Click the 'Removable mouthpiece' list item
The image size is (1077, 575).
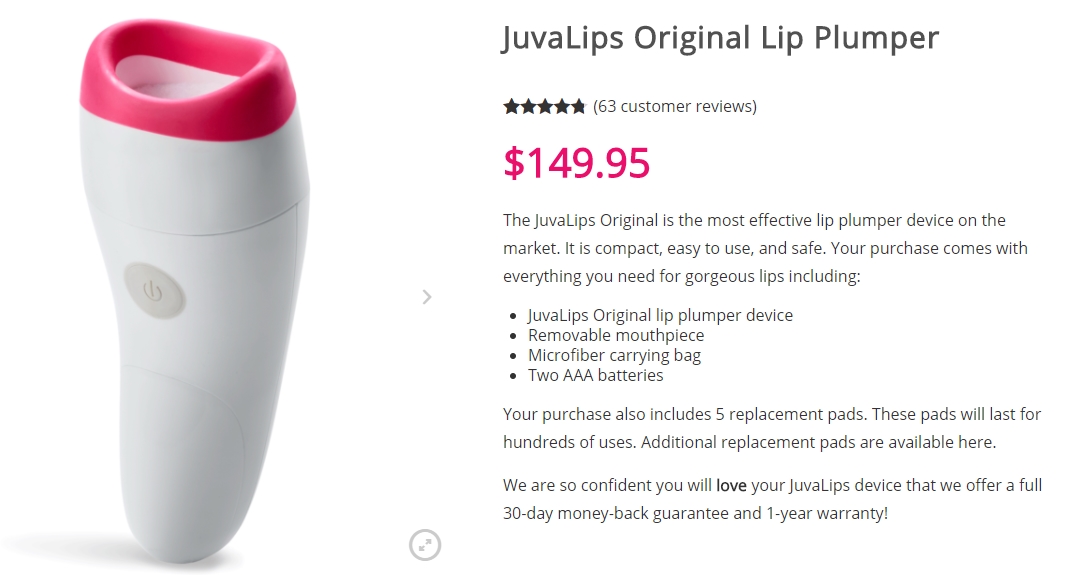click(x=616, y=335)
